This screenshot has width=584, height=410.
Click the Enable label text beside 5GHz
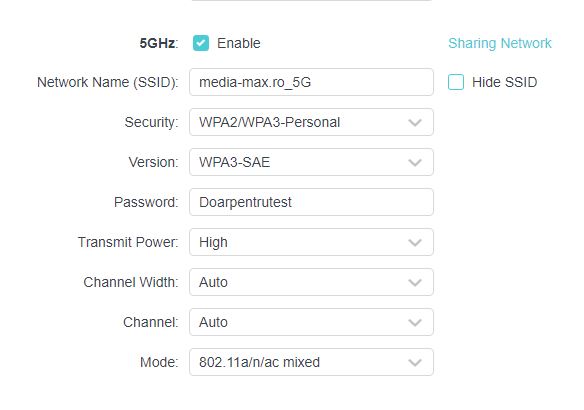(239, 43)
